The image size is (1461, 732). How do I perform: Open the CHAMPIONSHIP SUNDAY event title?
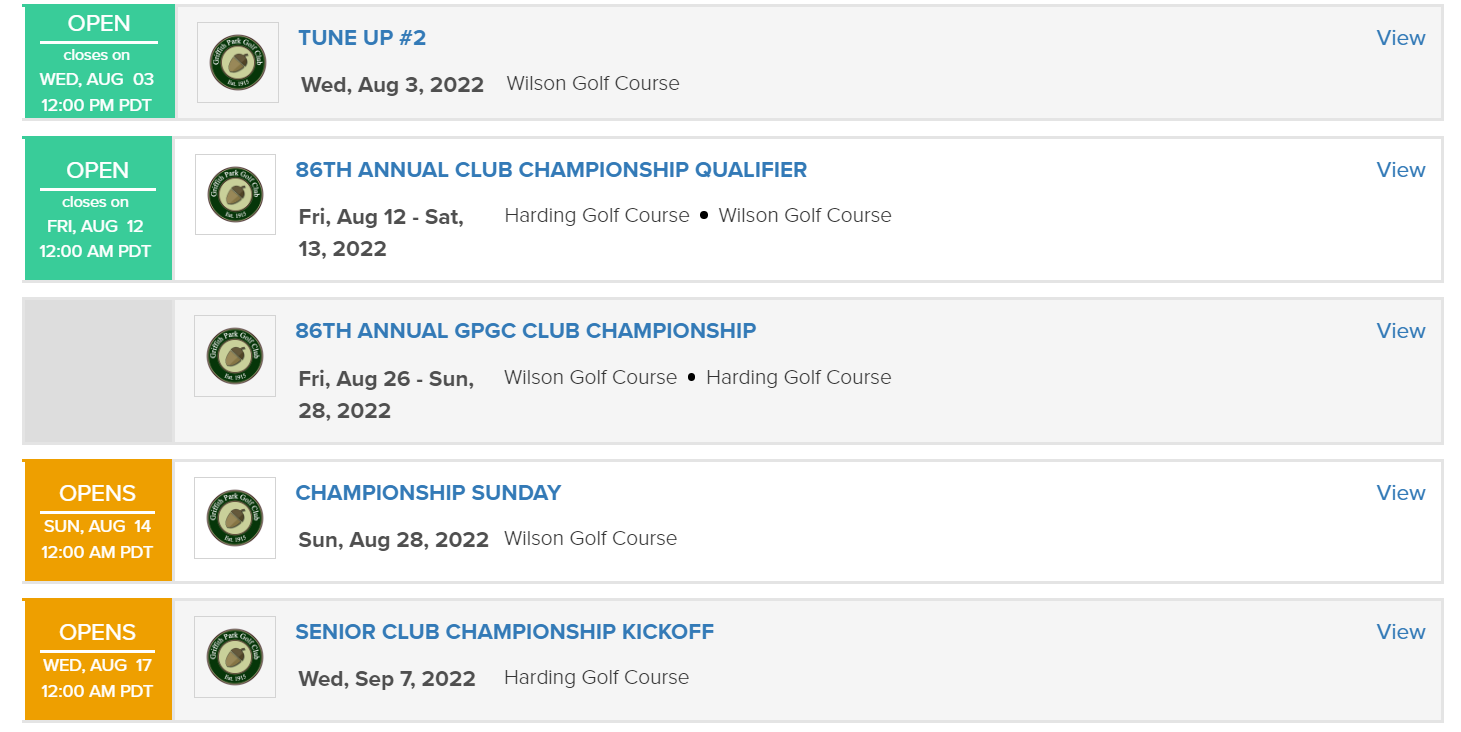click(x=428, y=493)
